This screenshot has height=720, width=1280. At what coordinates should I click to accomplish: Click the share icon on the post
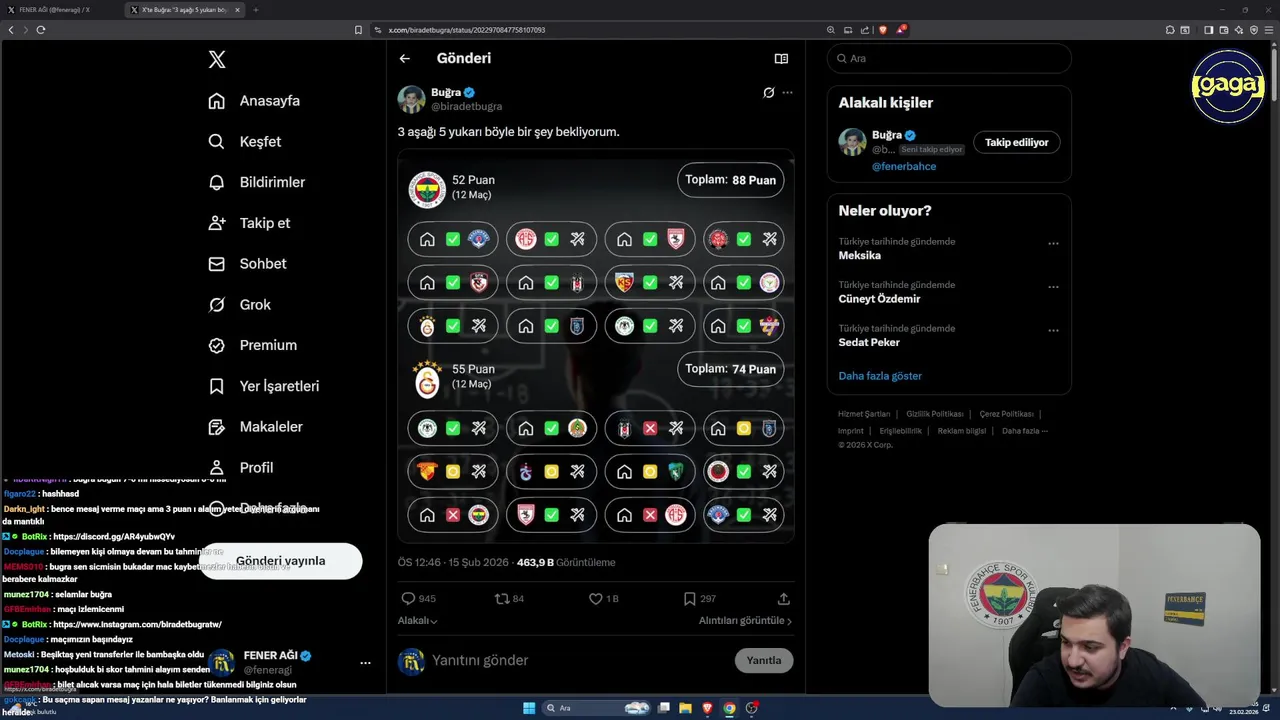(784, 599)
